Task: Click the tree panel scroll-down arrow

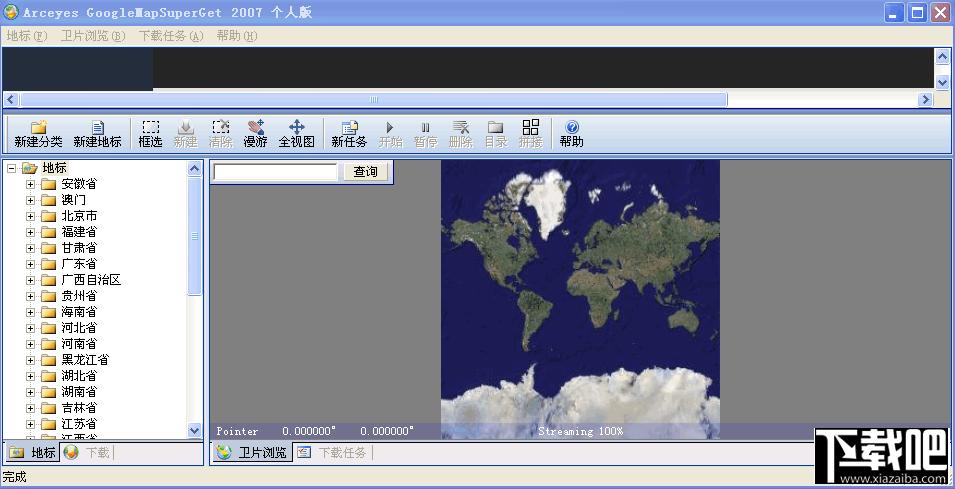Action: pos(194,431)
